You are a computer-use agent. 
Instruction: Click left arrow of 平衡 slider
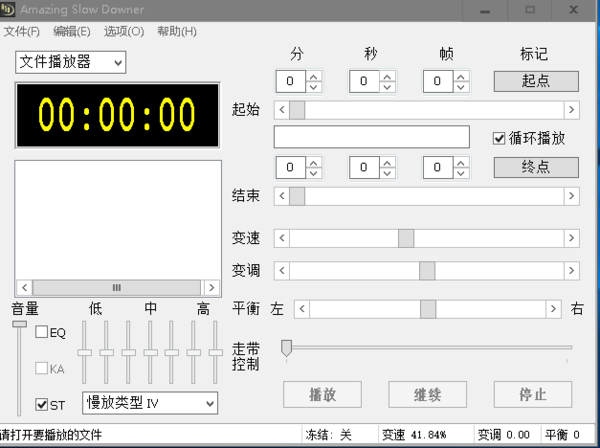(x=302, y=309)
